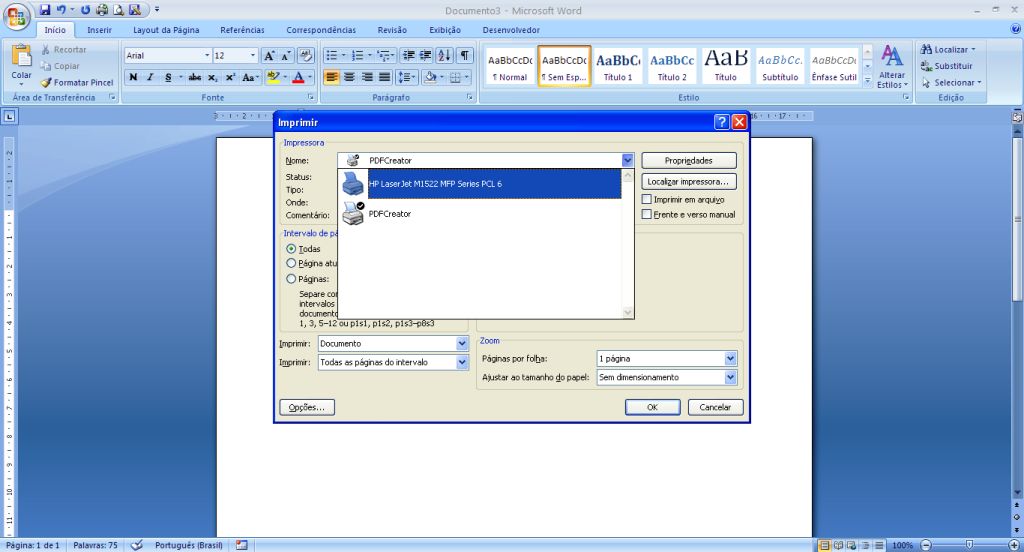Toggle strikethrough (abc) formatting
The width and height of the screenshot is (1024, 552).
(195, 77)
